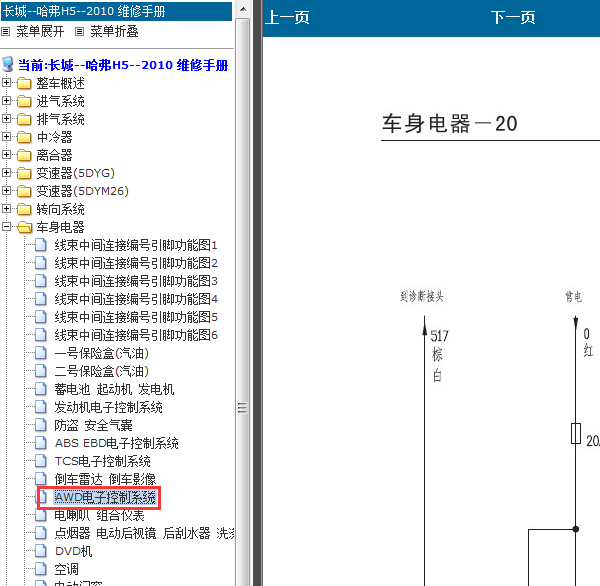Viewport: 600px width, 586px height.
Task: Open 线束中间连接编号引脚功能图1 page
Action: coord(136,245)
